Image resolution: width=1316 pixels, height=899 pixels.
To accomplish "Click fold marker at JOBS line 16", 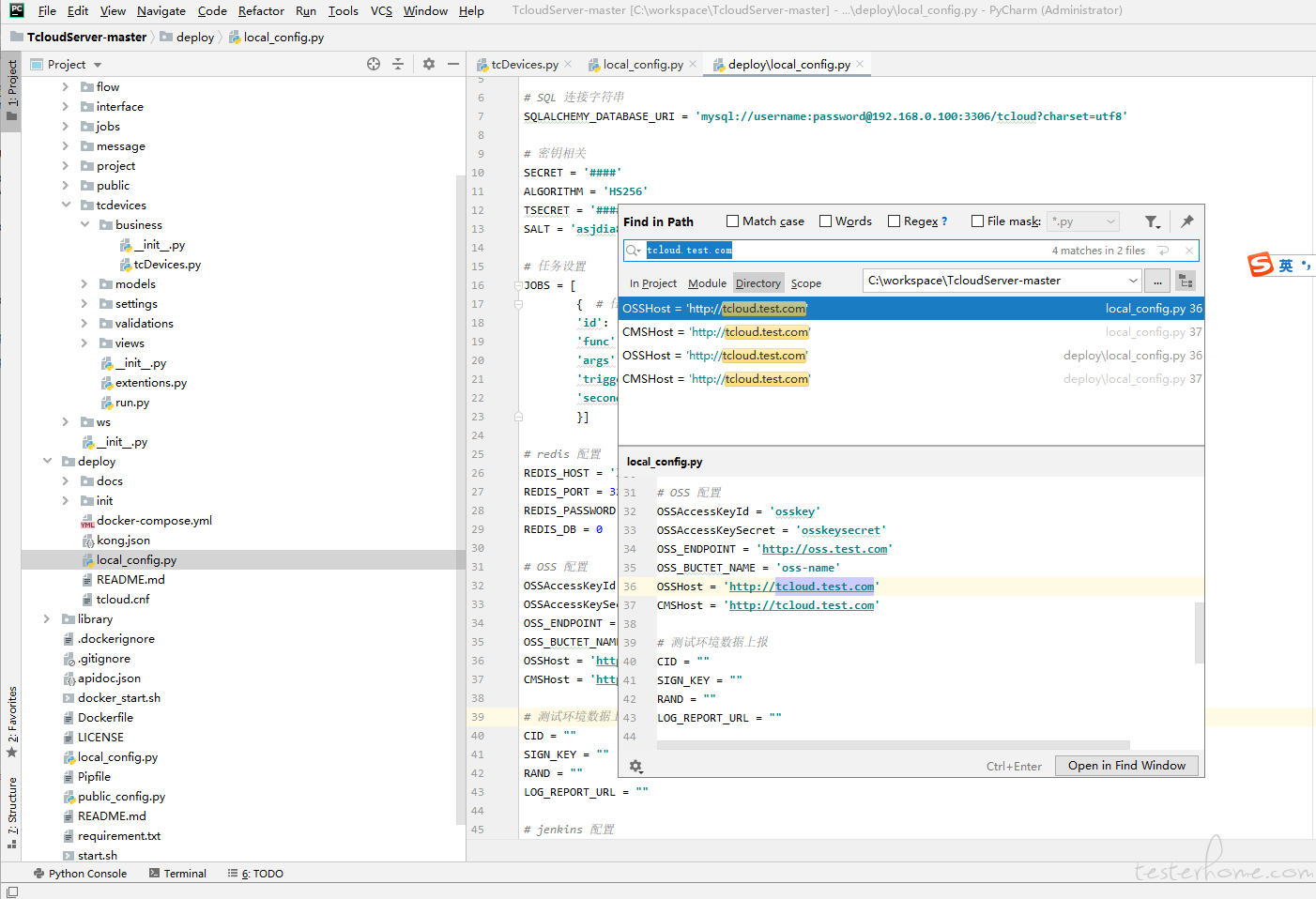I will pos(518,285).
